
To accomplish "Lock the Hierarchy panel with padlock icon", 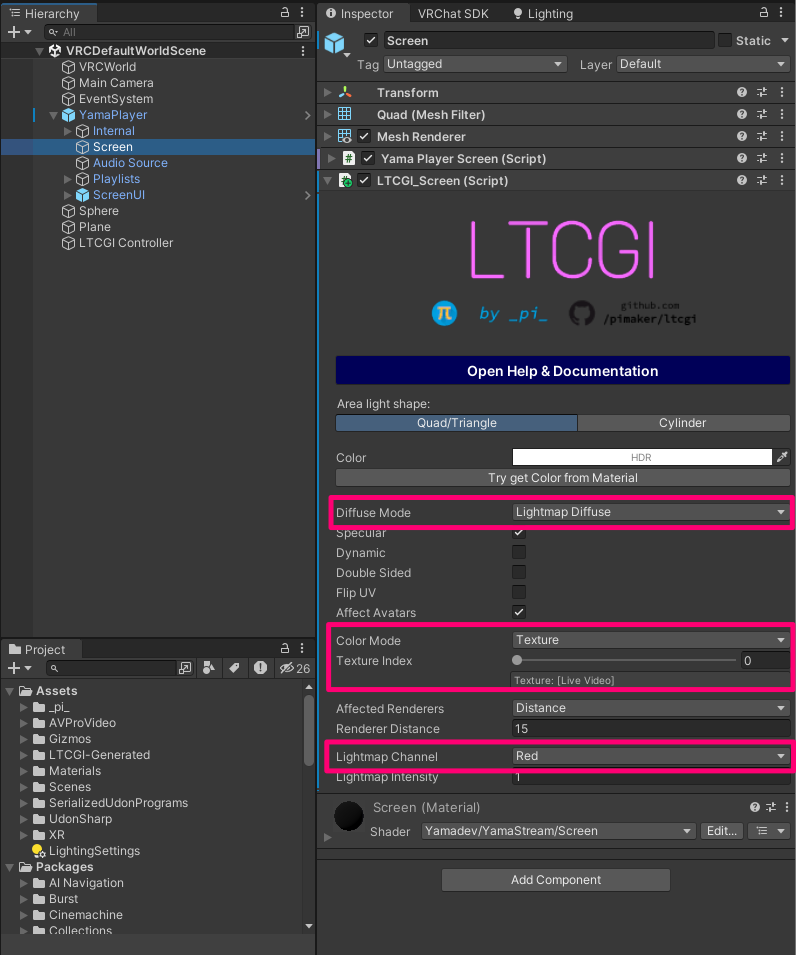I will coord(284,12).
